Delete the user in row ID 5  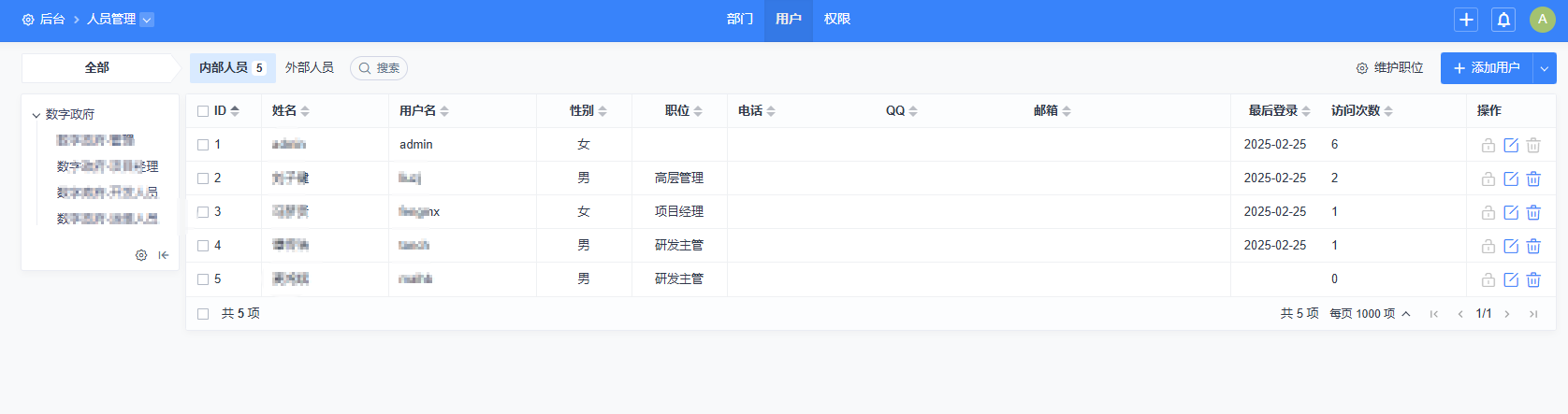click(1533, 279)
